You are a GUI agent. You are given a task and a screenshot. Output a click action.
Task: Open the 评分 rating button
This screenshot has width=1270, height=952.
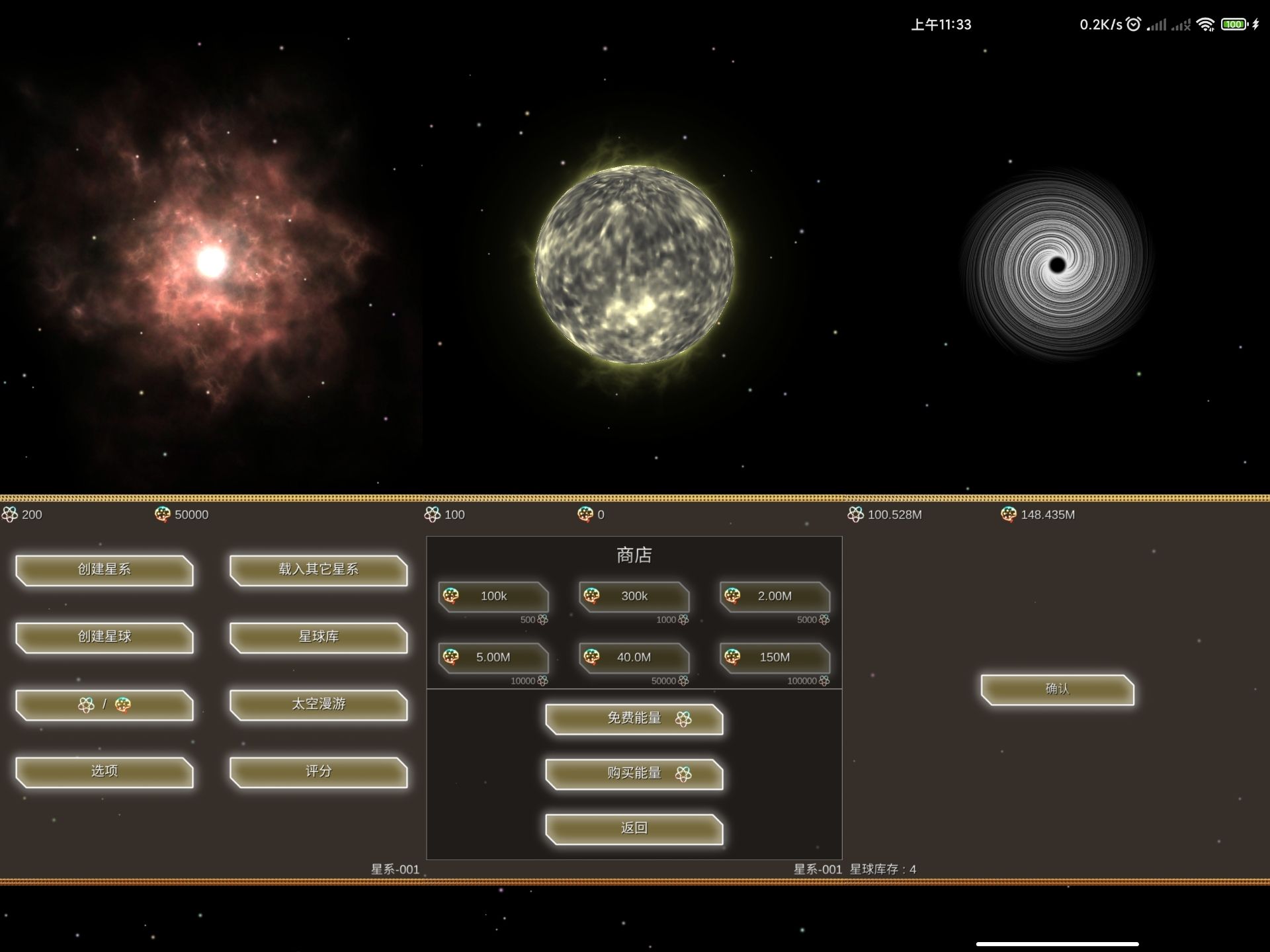point(318,772)
